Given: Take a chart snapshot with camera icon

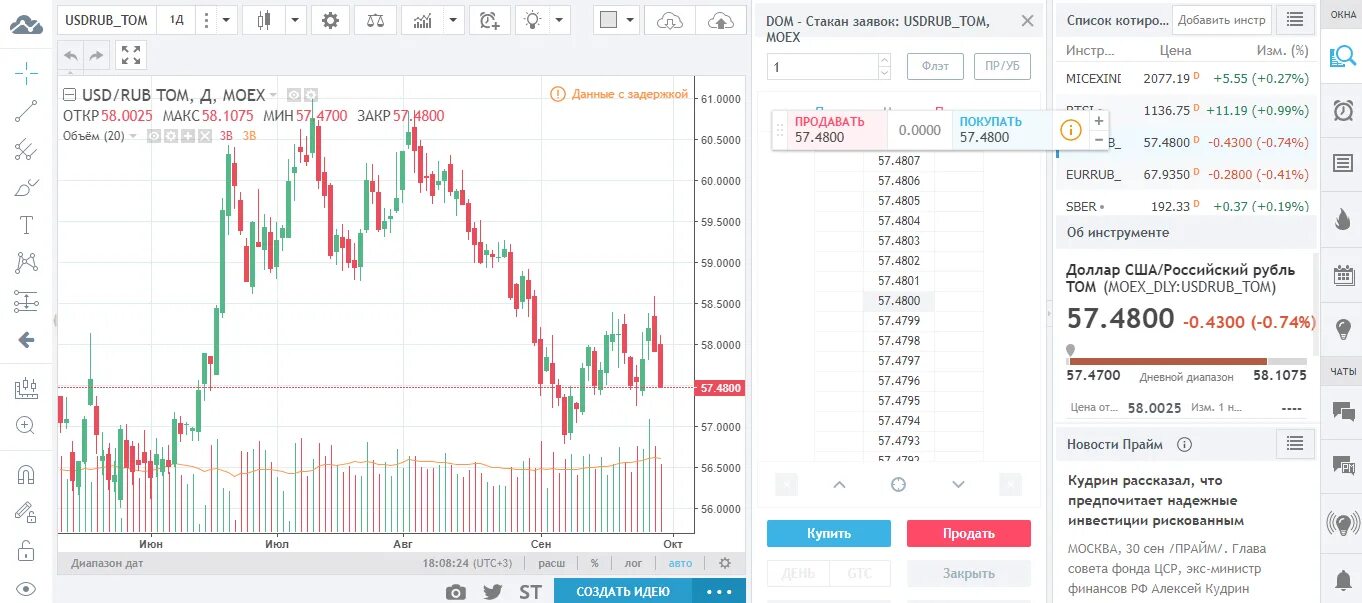Looking at the screenshot, I should [x=455, y=591].
